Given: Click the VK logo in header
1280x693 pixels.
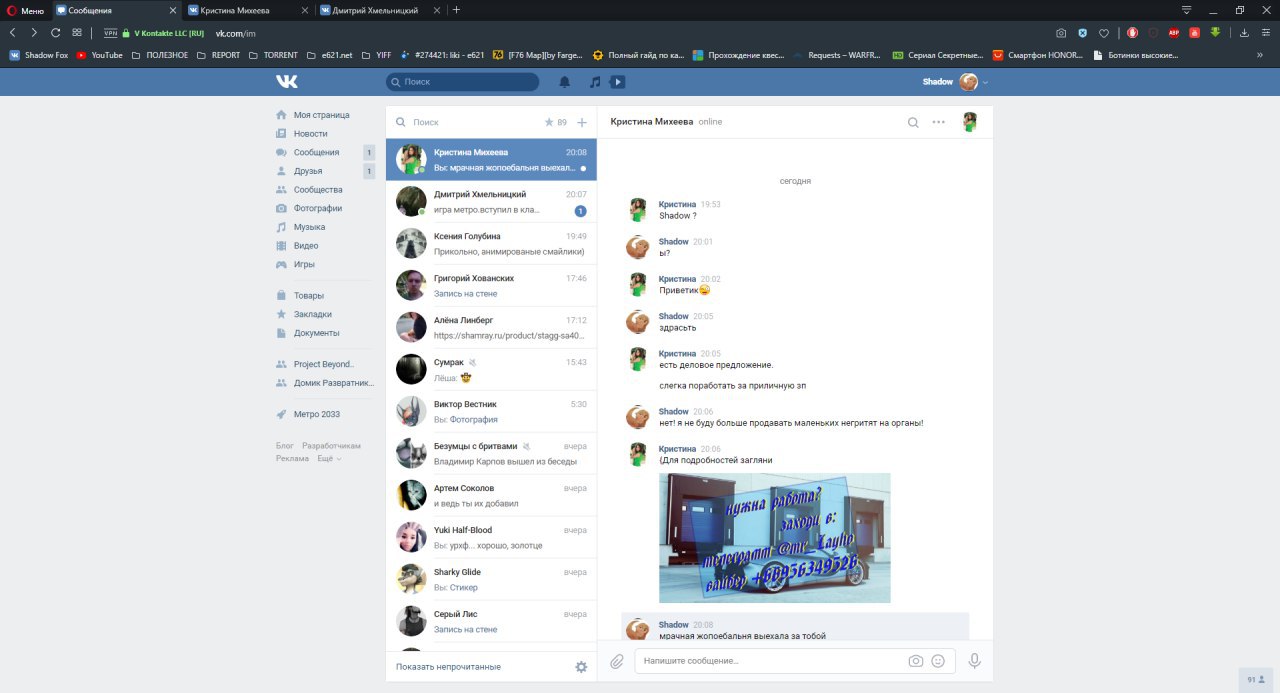Looking at the screenshot, I should (x=287, y=81).
